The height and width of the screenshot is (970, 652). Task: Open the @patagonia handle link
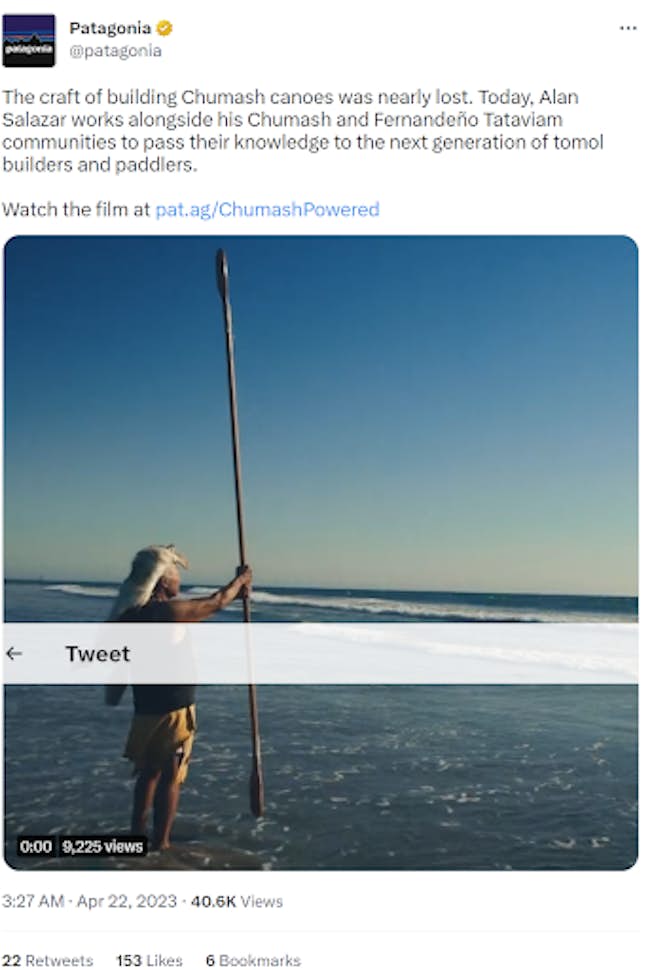[x=115, y=50]
